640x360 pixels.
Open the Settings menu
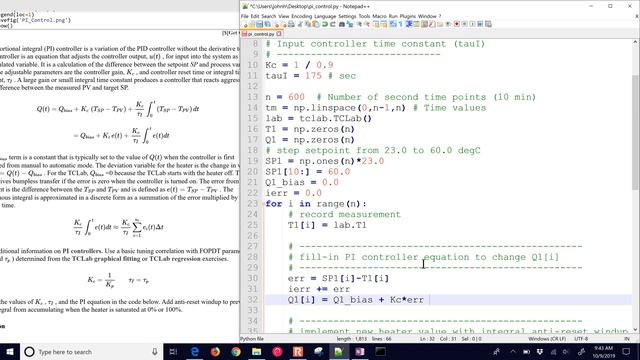click(x=347, y=16)
